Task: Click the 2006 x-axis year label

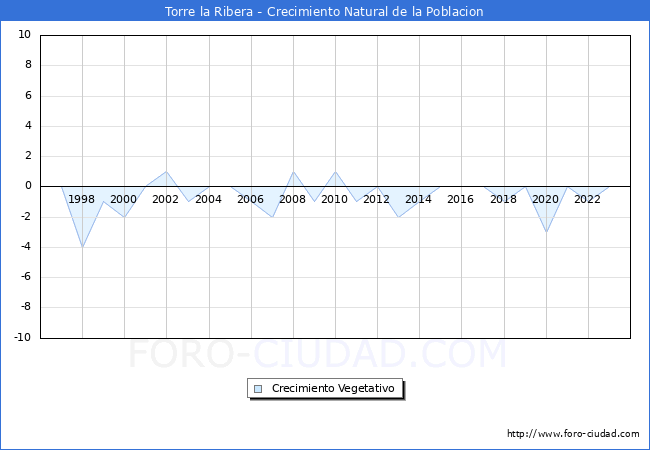Action: tap(250, 199)
